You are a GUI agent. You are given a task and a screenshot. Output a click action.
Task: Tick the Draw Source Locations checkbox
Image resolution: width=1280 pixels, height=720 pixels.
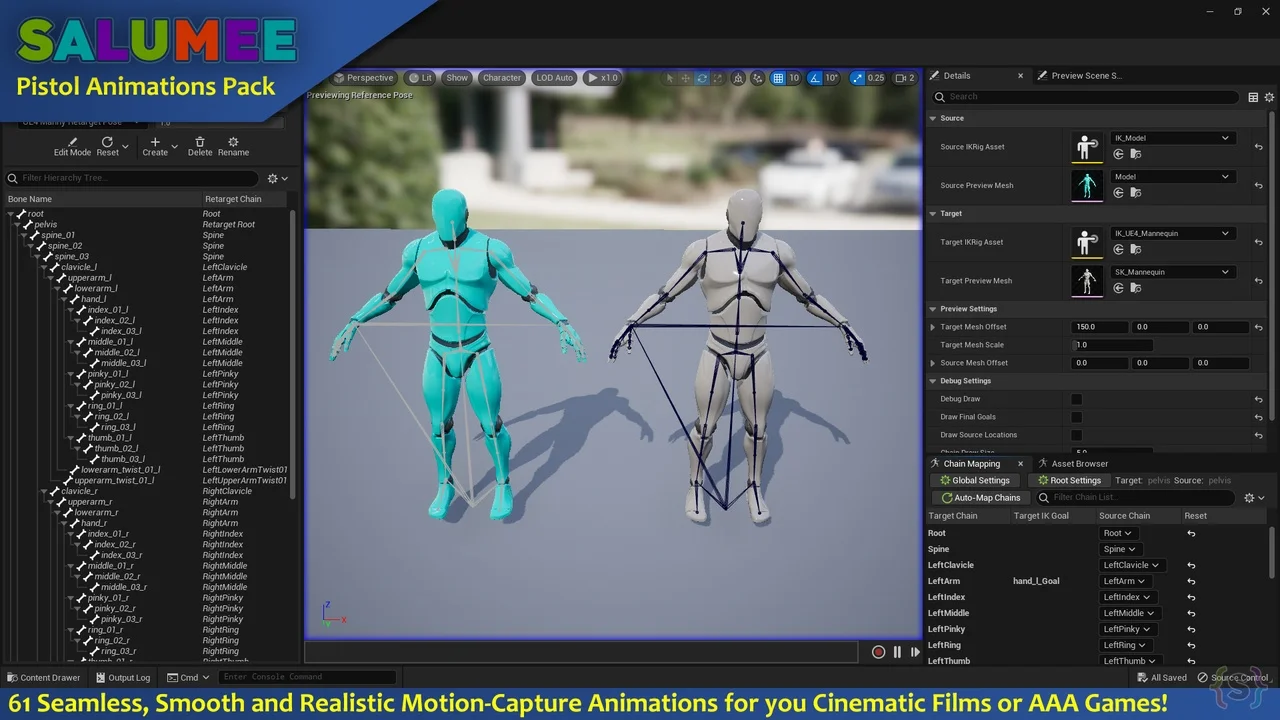coord(1077,435)
